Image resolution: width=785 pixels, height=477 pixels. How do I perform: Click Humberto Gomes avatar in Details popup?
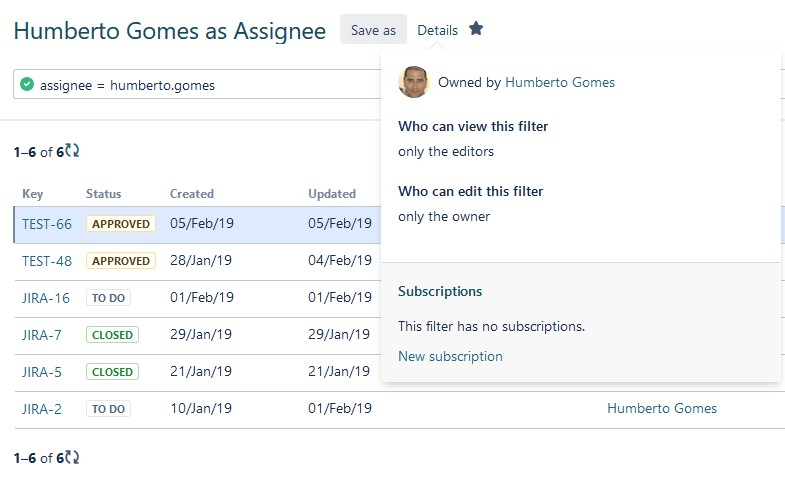tap(414, 82)
